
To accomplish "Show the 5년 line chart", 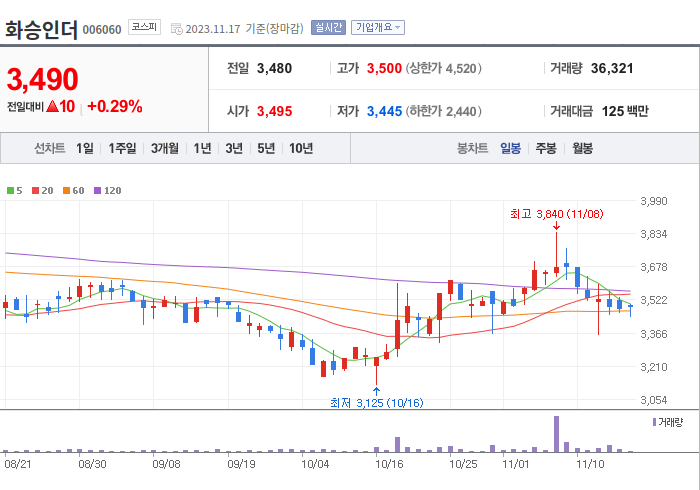I will 266,148.
